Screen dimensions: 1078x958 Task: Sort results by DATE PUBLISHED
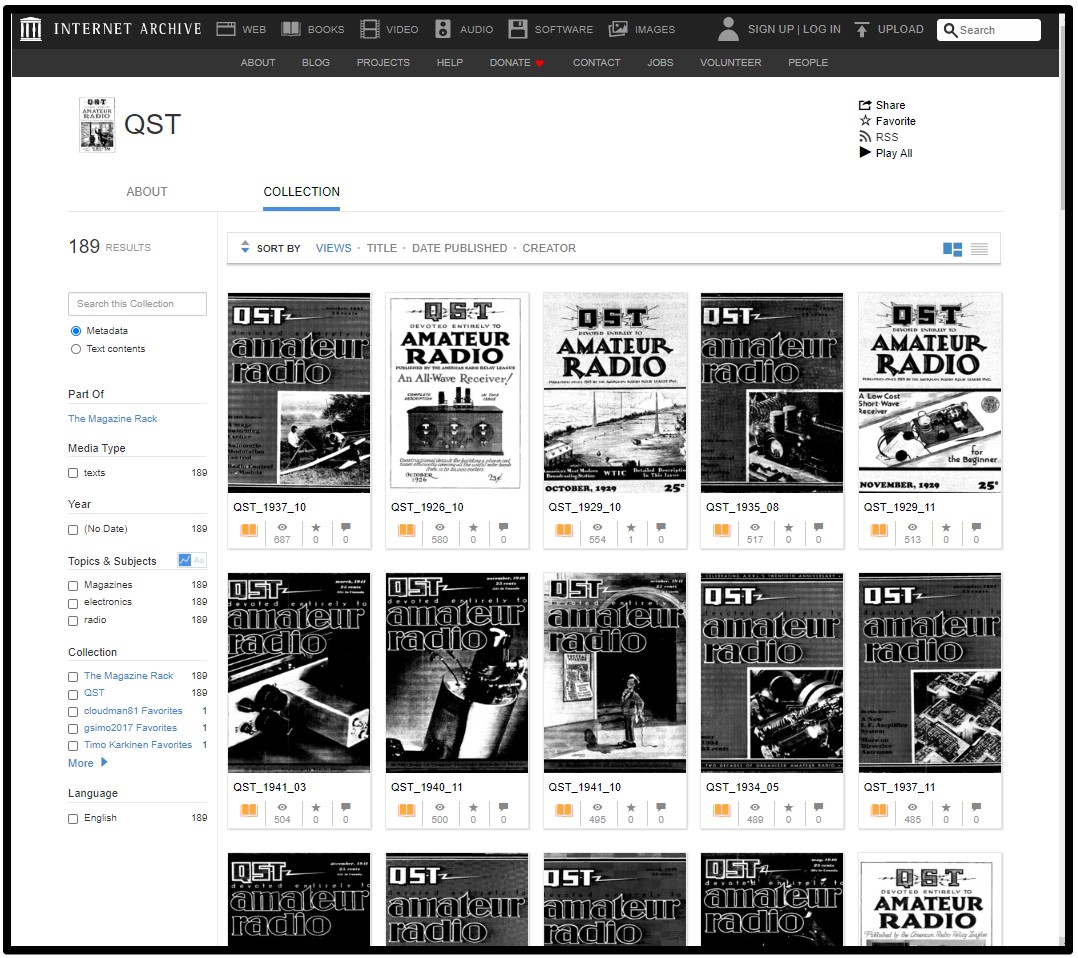[459, 248]
